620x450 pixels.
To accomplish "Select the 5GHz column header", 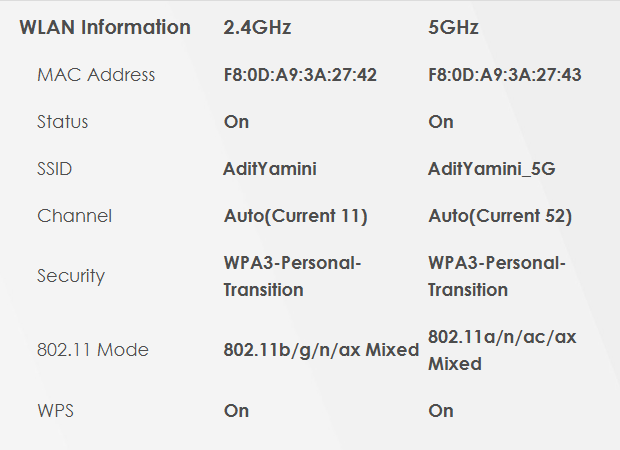I will (x=453, y=27).
